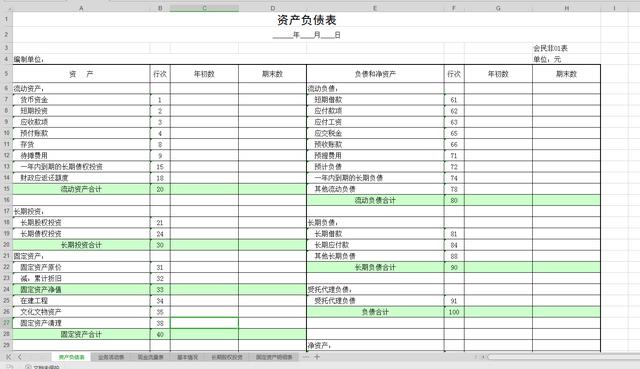
Task: Go to the previous sheet tab arrow
Action: (19, 357)
